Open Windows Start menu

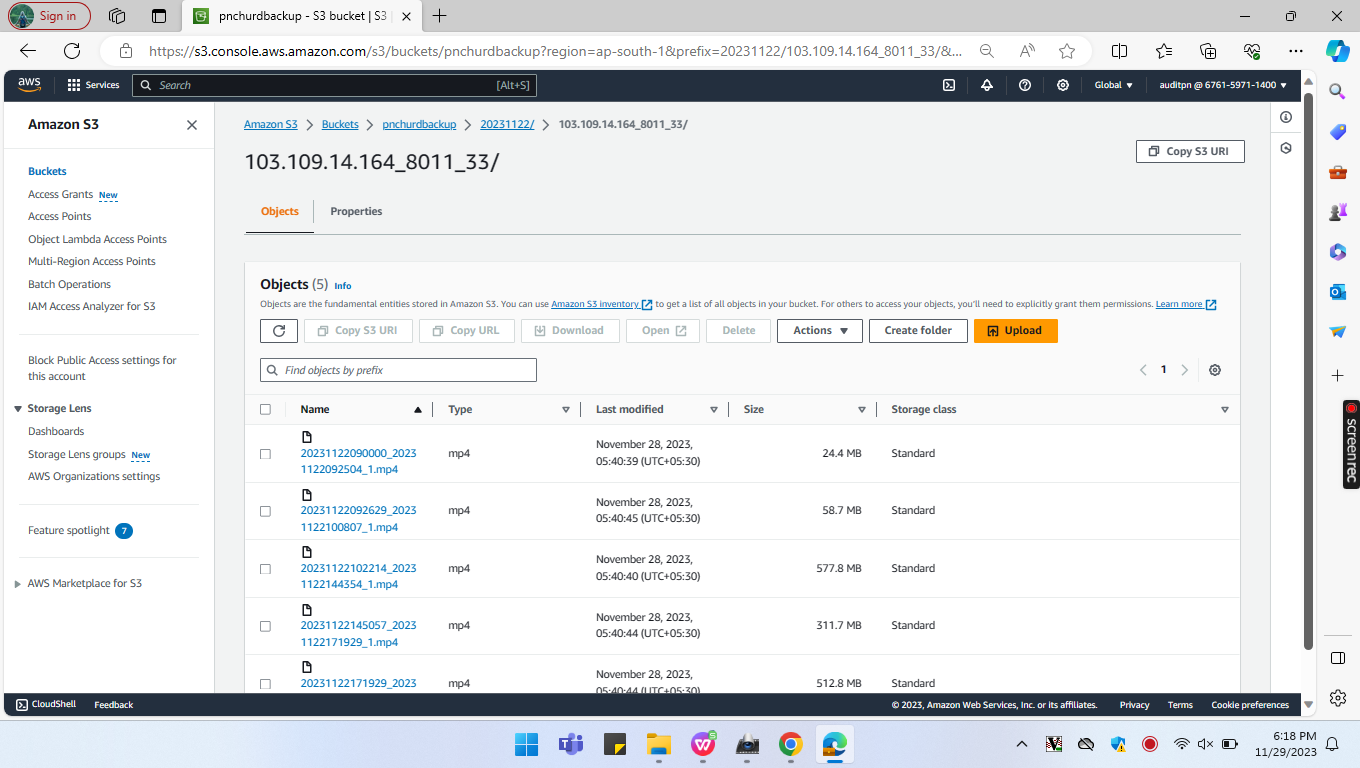(526, 745)
